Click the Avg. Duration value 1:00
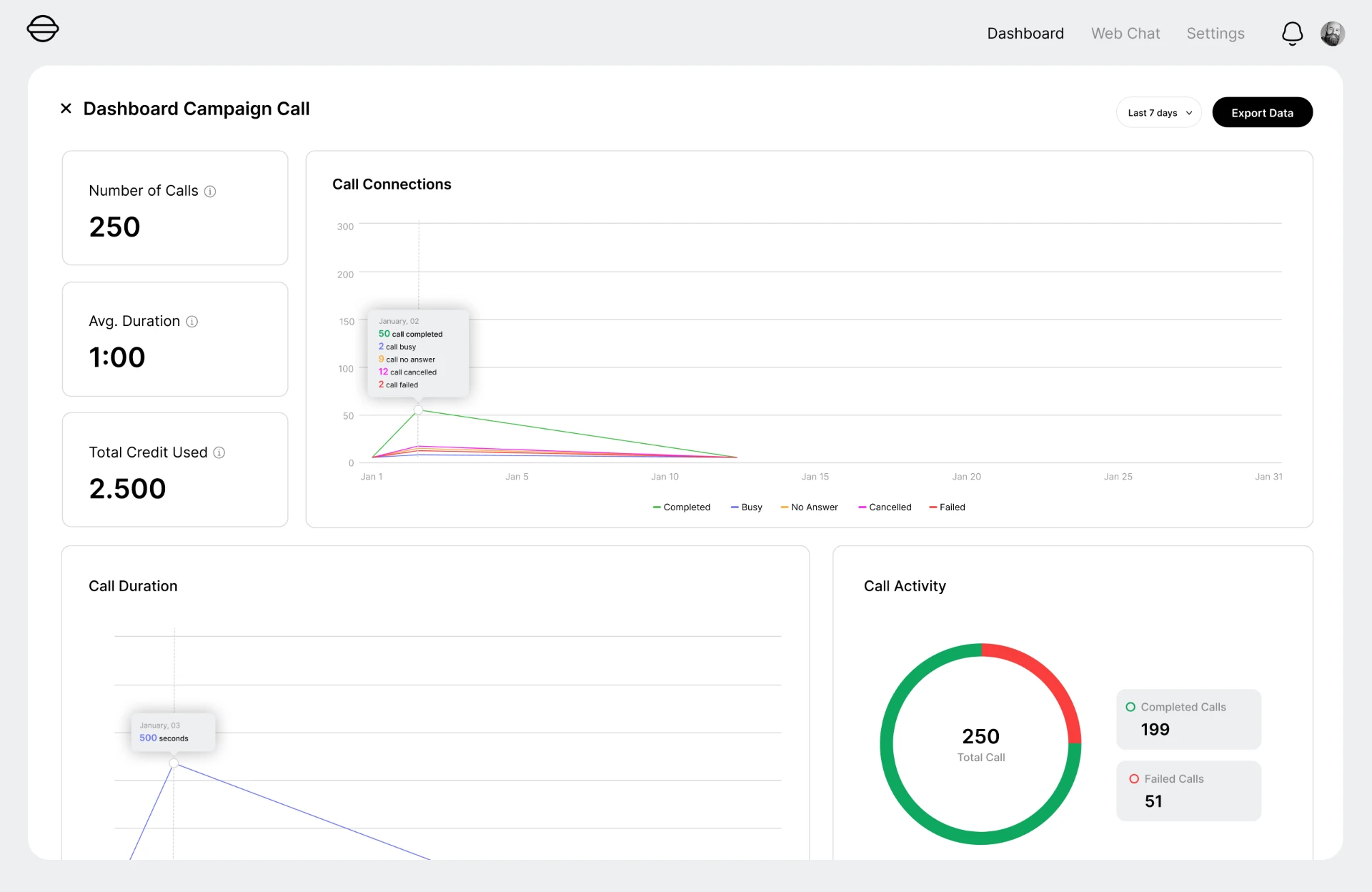Screen dimensions: 1372x892 click(117, 357)
